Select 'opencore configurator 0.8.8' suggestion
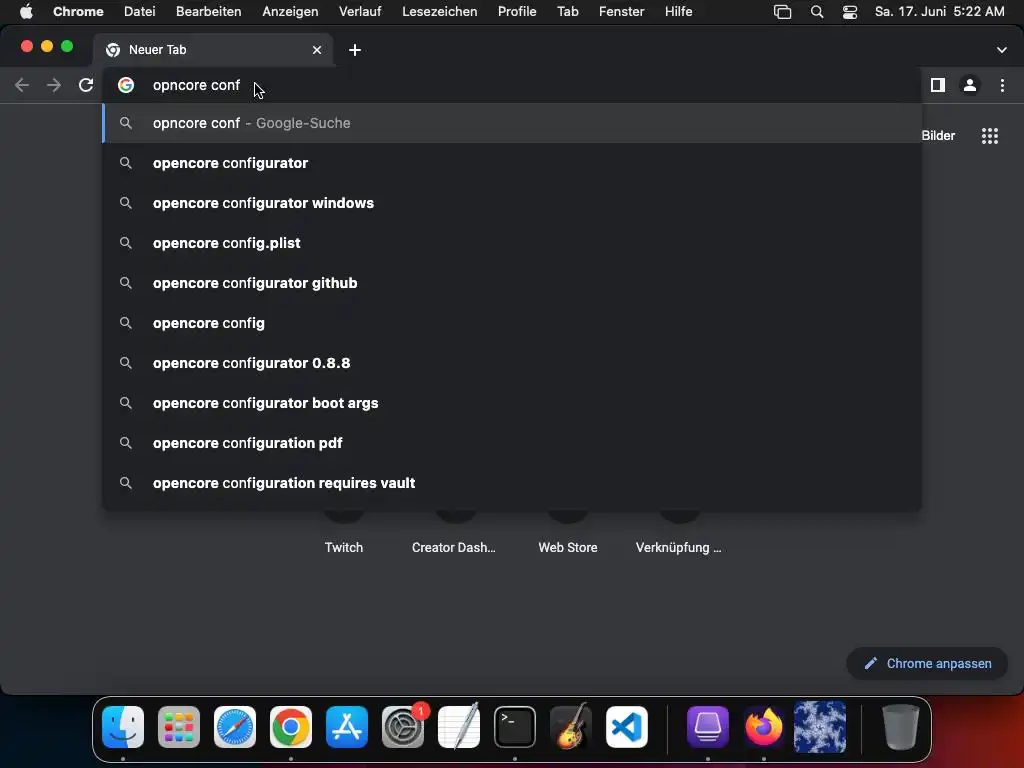 point(512,363)
